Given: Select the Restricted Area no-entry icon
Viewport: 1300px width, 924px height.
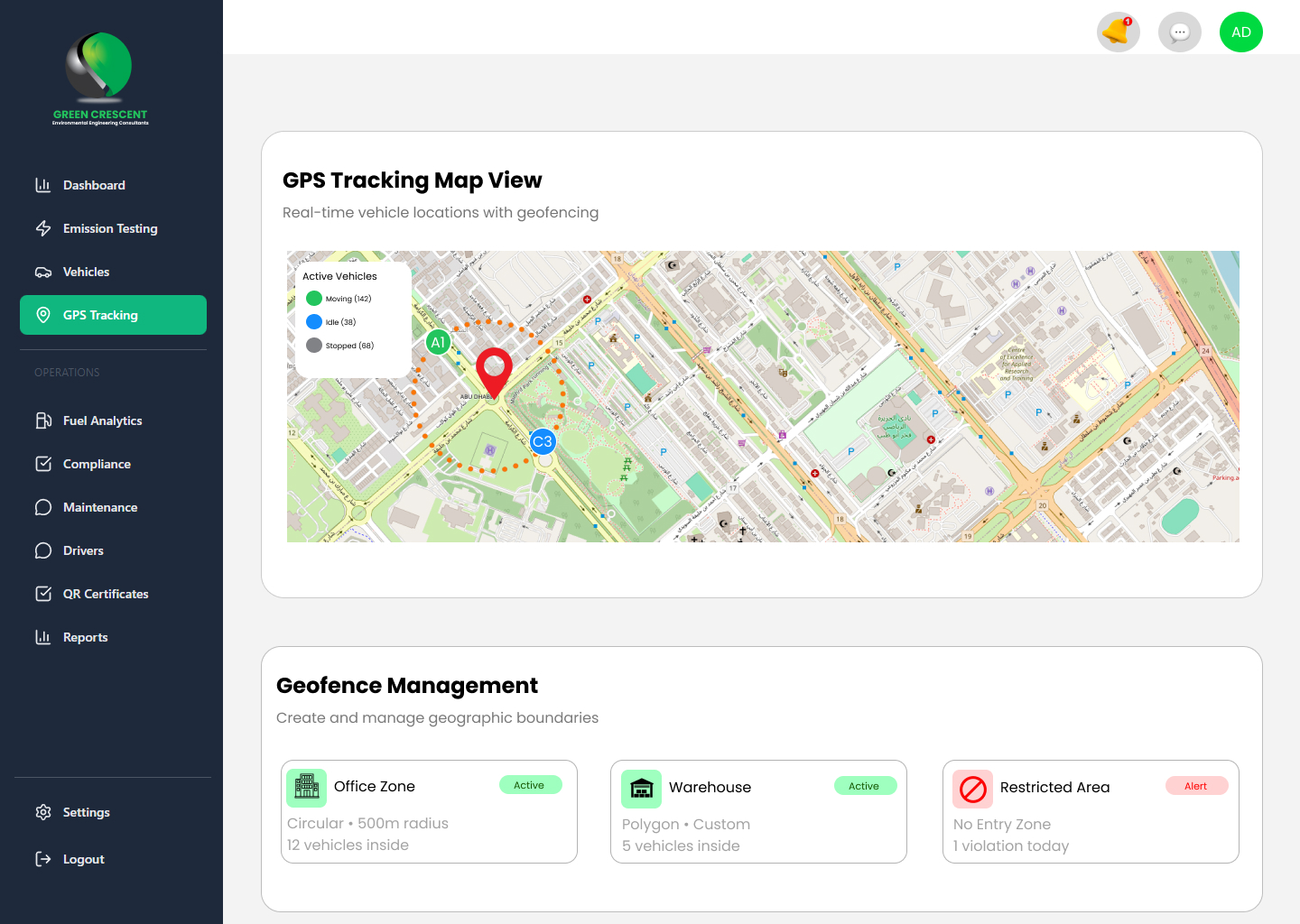Looking at the screenshot, I should tap(972, 789).
